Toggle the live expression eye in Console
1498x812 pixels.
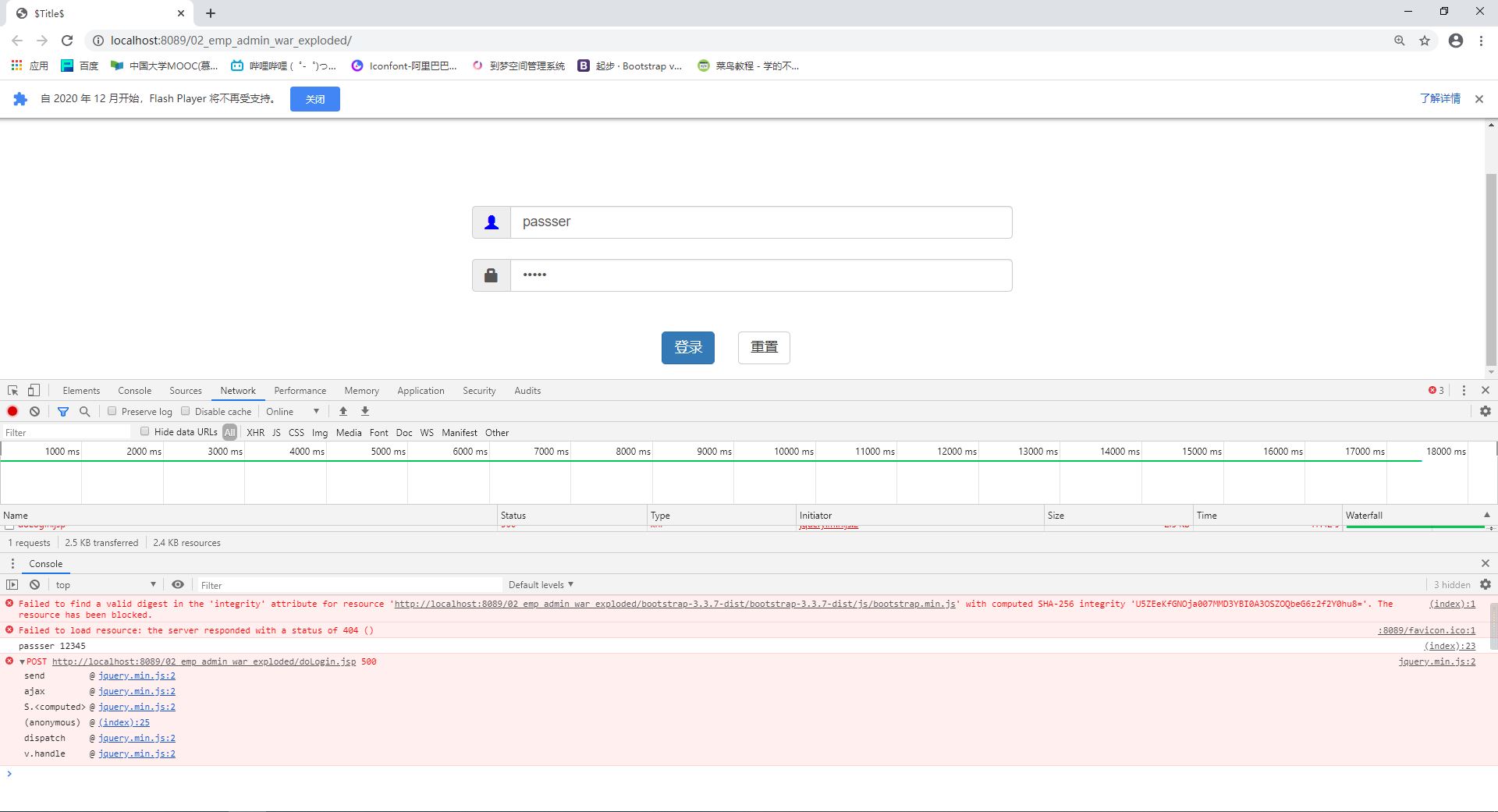(x=178, y=584)
